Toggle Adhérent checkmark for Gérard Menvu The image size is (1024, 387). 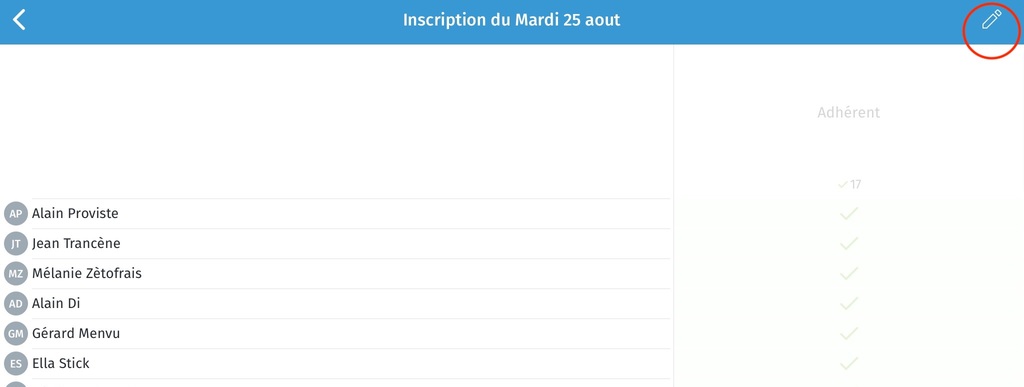[848, 333]
